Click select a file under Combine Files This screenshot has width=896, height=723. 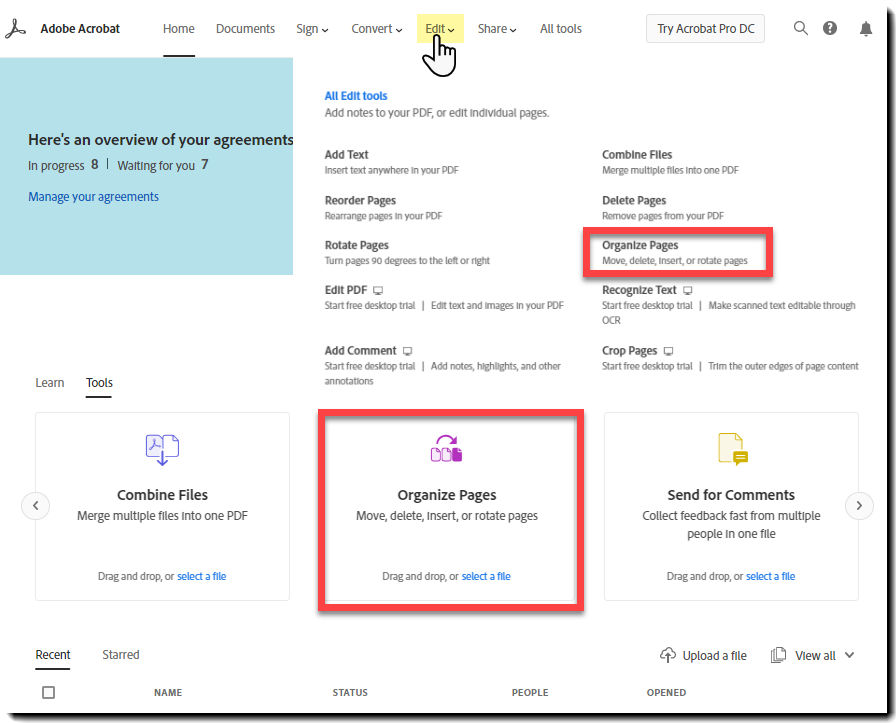click(x=202, y=576)
